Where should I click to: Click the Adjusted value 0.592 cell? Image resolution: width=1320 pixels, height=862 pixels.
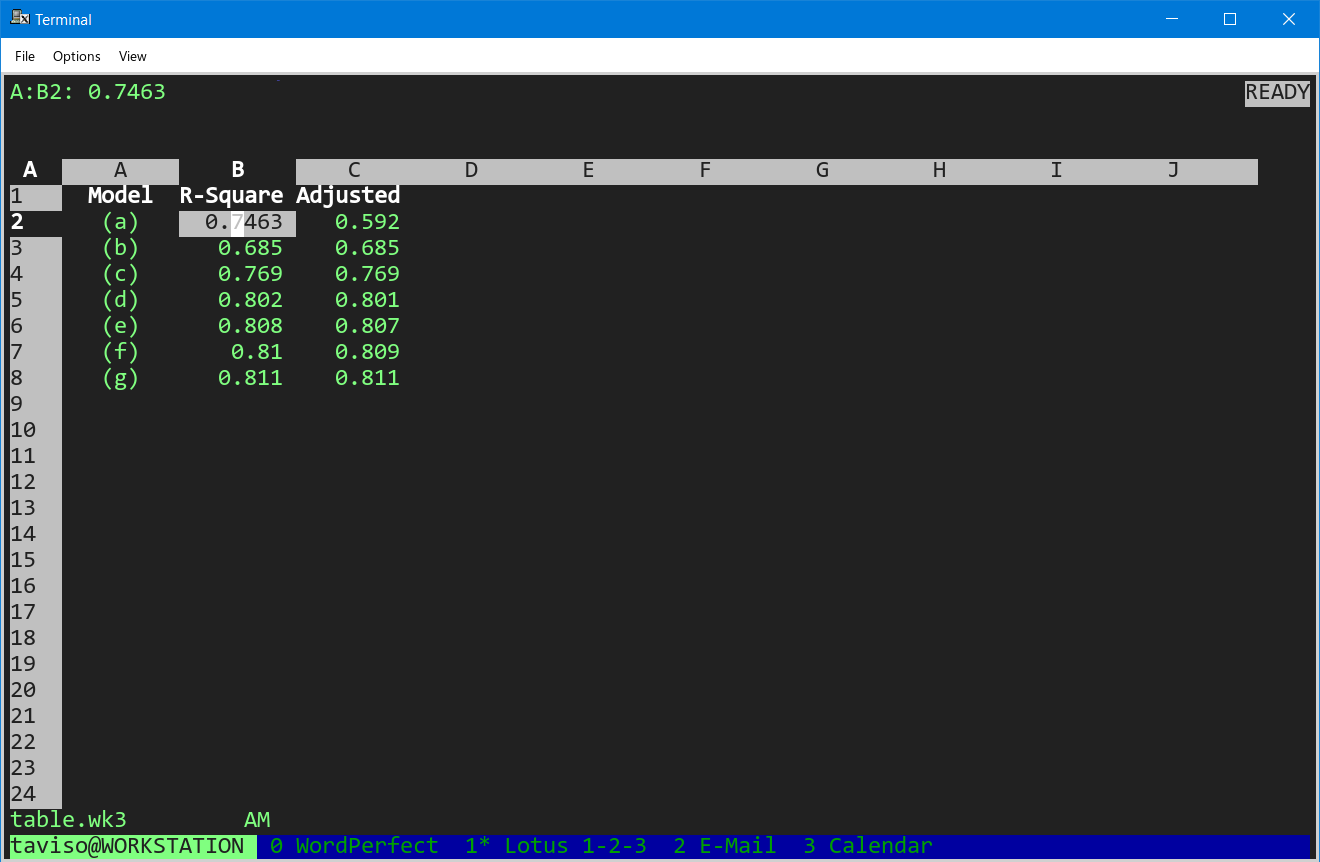point(367,222)
